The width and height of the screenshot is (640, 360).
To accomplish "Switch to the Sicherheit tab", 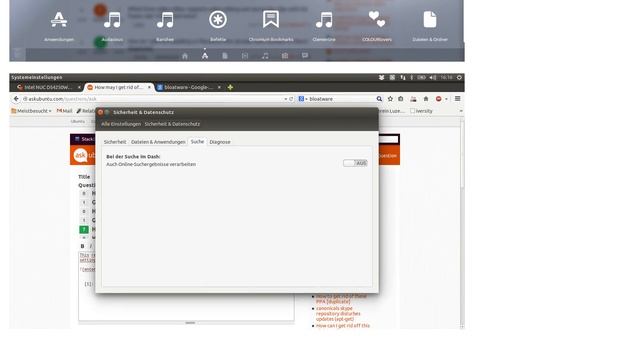I will point(115,142).
